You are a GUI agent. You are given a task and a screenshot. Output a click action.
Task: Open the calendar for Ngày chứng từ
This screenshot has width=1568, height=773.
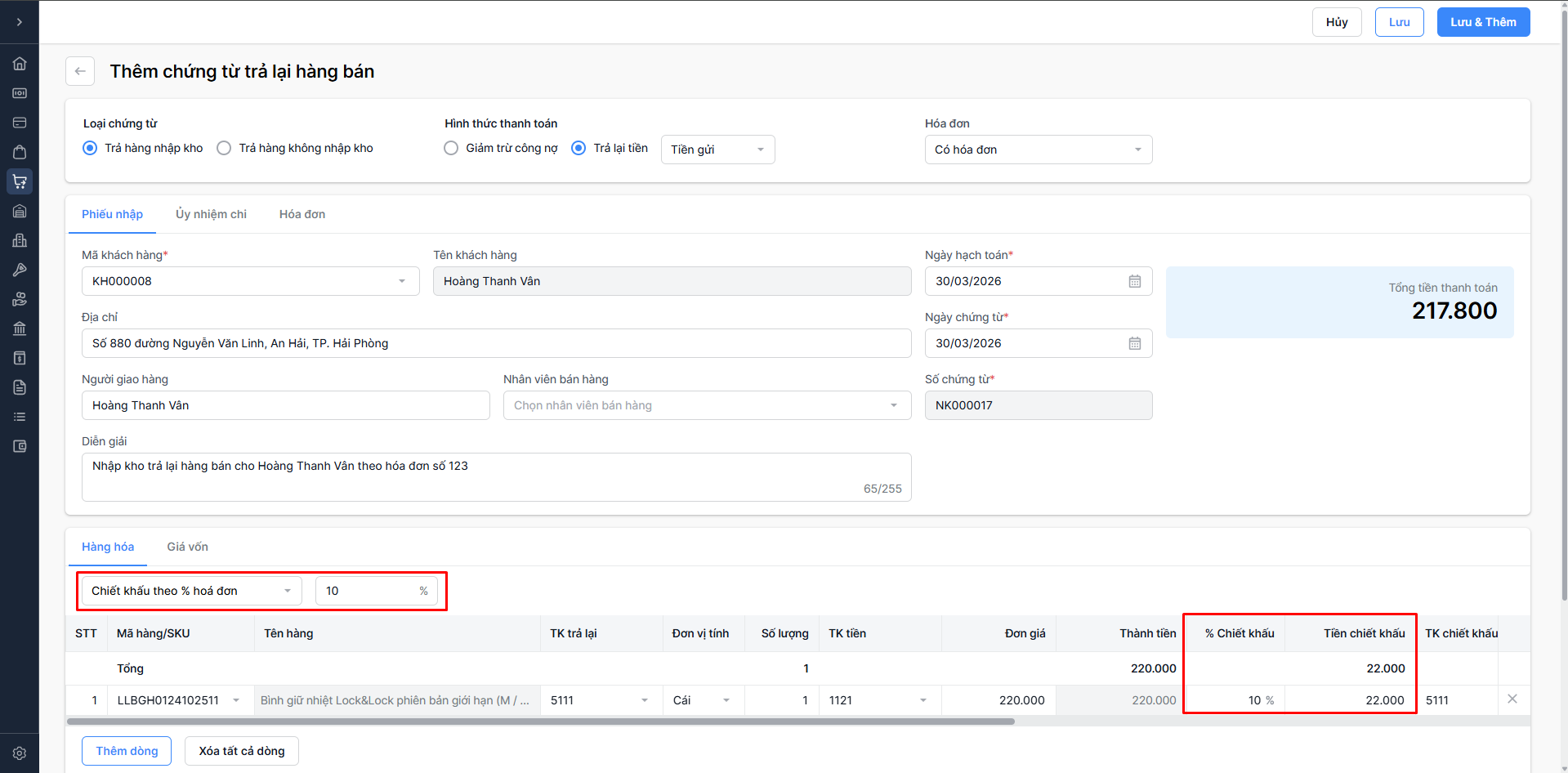pyautogui.click(x=1135, y=343)
